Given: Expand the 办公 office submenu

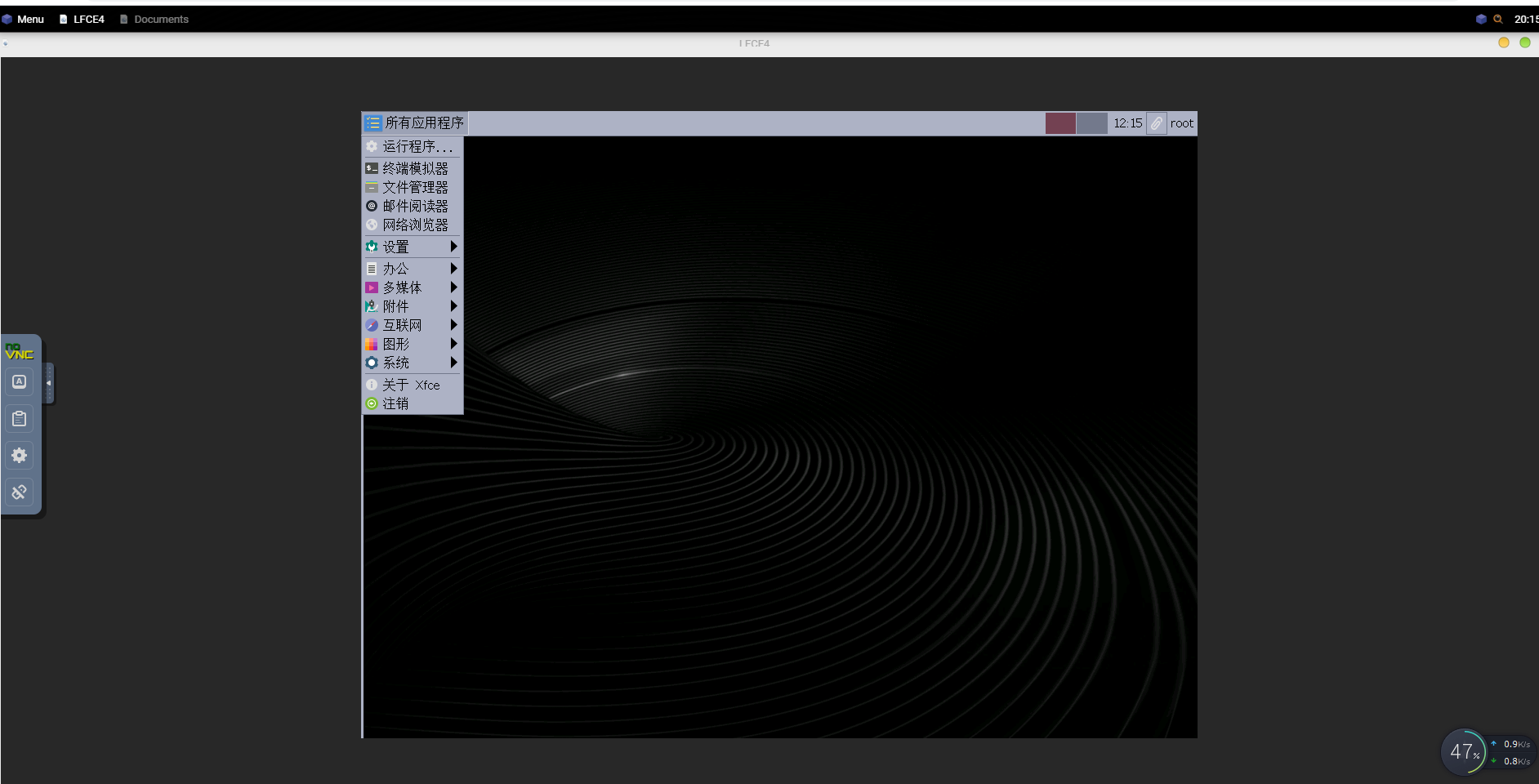Looking at the screenshot, I should [413, 269].
